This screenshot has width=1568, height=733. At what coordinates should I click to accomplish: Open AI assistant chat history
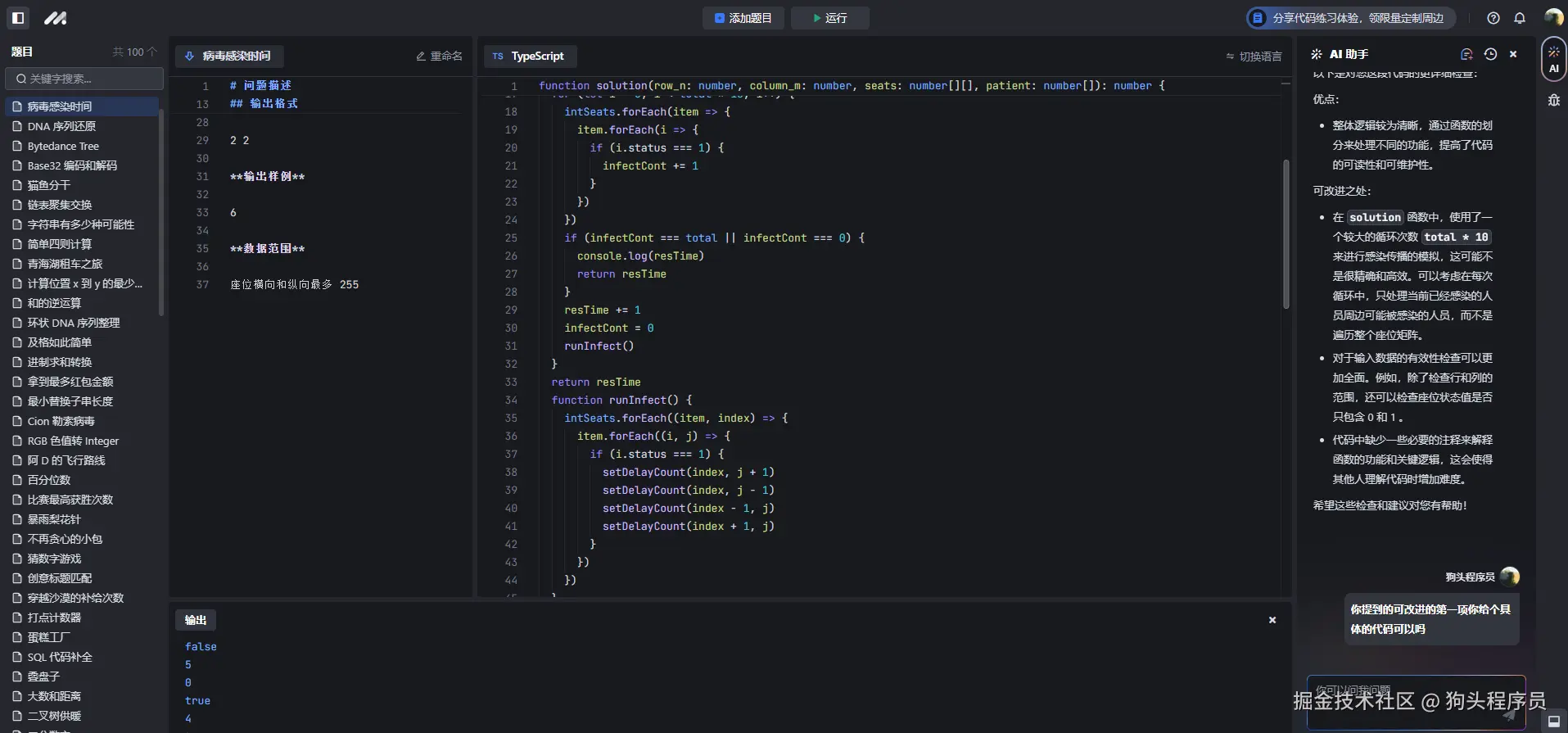[1490, 54]
